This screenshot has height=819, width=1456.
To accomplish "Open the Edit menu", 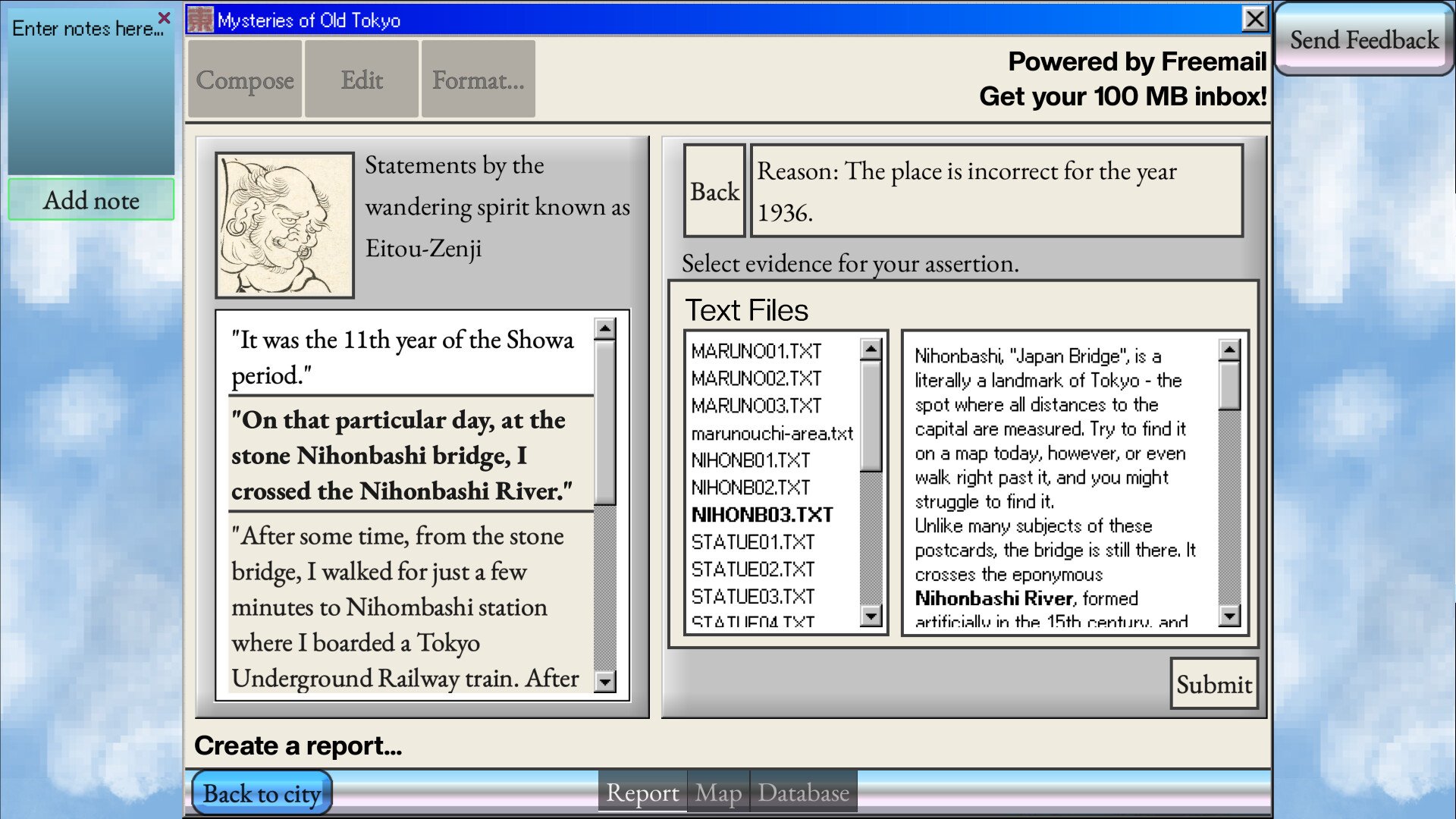I will tap(362, 80).
